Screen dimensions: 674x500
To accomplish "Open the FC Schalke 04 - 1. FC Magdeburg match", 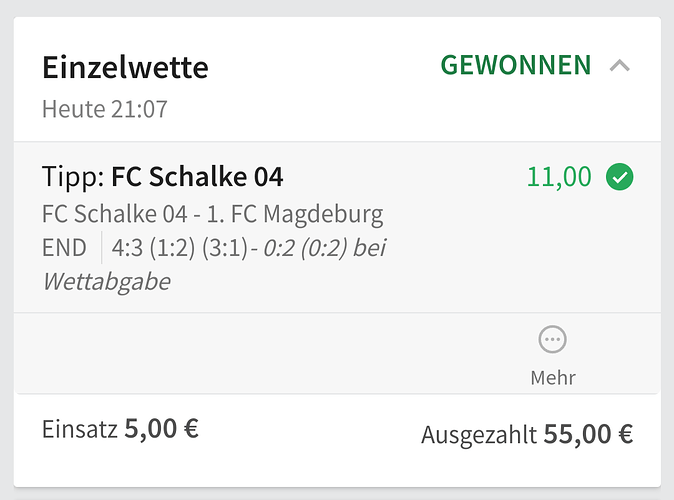I will pyautogui.click(x=213, y=214).
